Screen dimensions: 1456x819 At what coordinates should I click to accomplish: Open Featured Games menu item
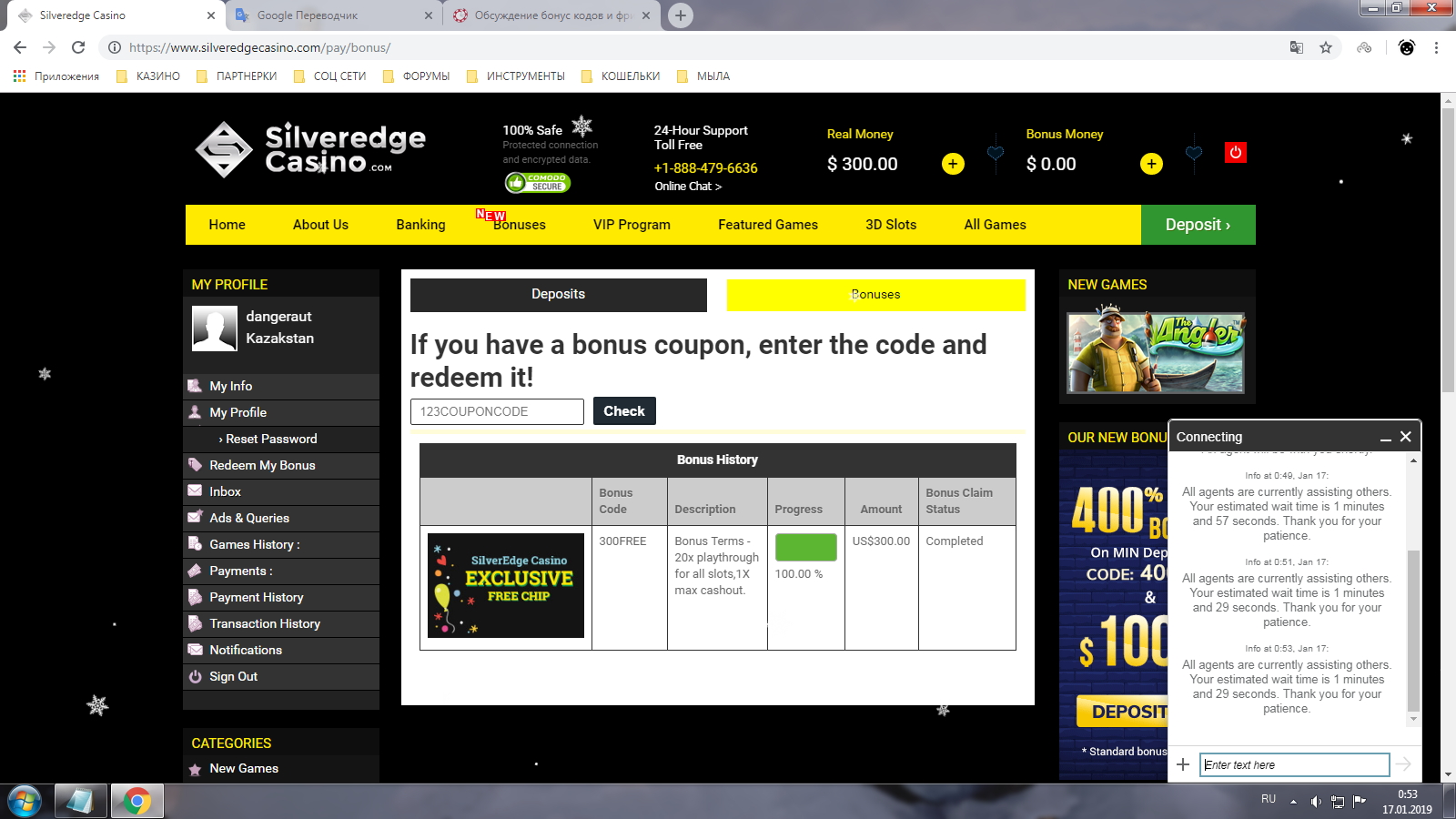tap(768, 225)
